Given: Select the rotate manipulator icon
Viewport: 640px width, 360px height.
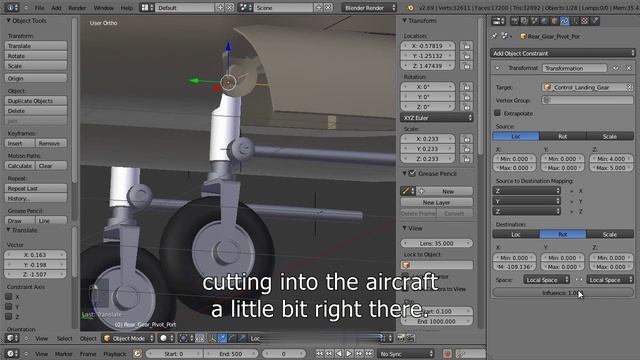Looking at the screenshot, I should click(232, 338).
